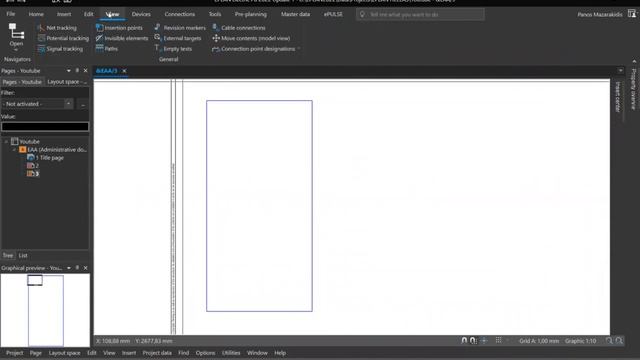Toggle External targets display
640x360 pixels.
[178, 38]
